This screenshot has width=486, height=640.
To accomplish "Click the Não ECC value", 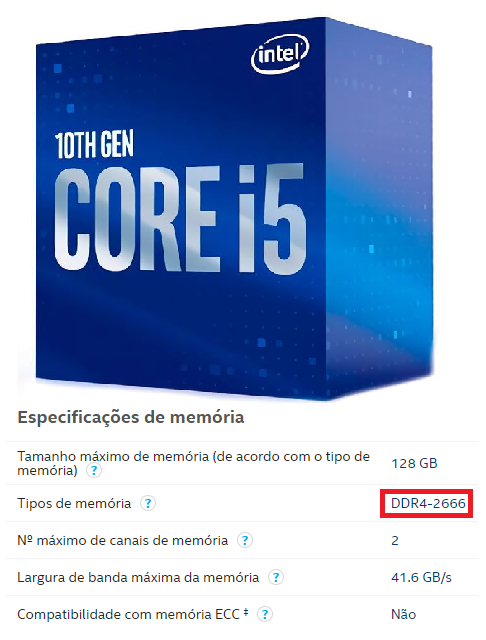I will 404,615.
